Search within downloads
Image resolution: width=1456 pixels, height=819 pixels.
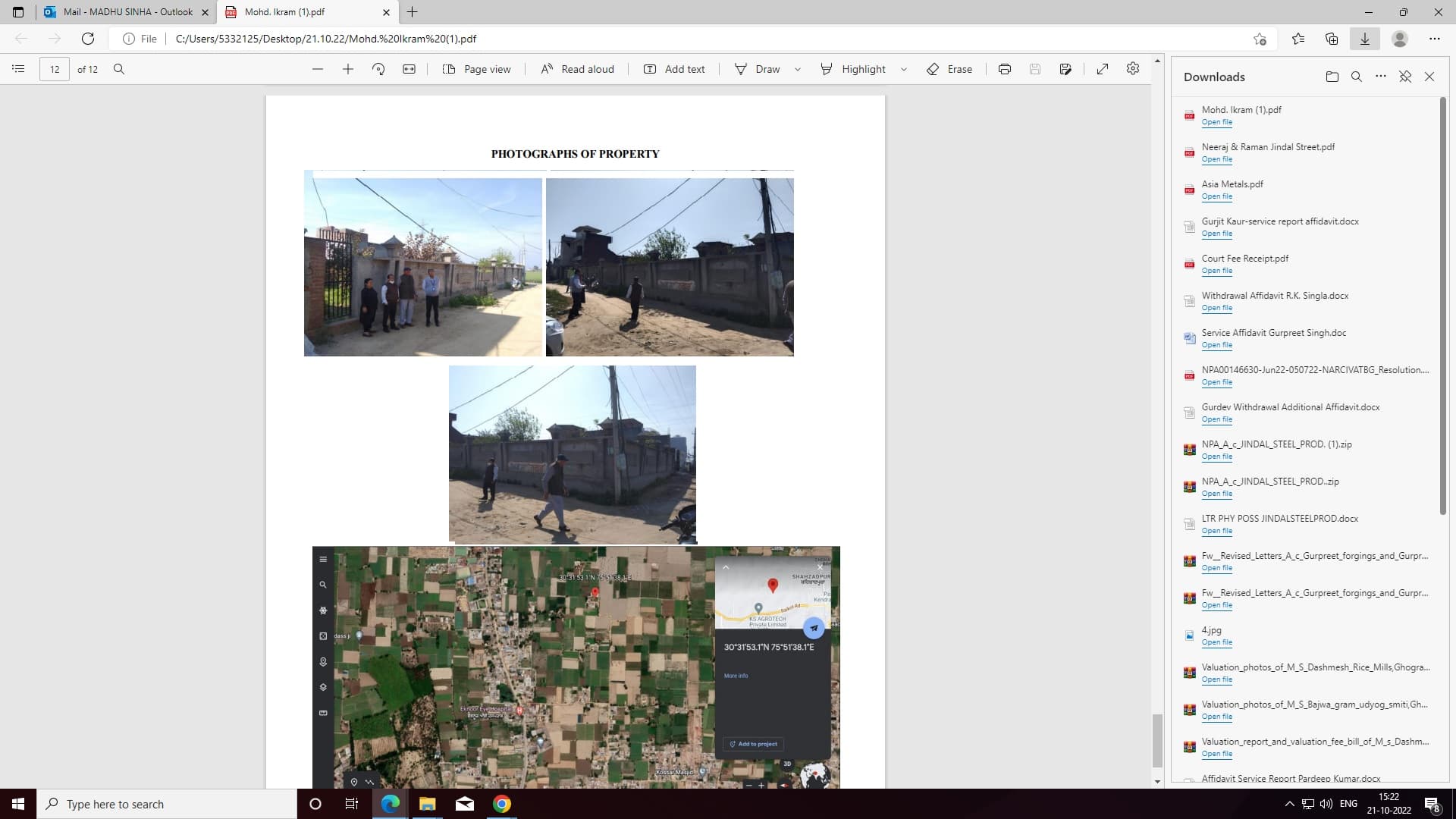pyautogui.click(x=1357, y=77)
